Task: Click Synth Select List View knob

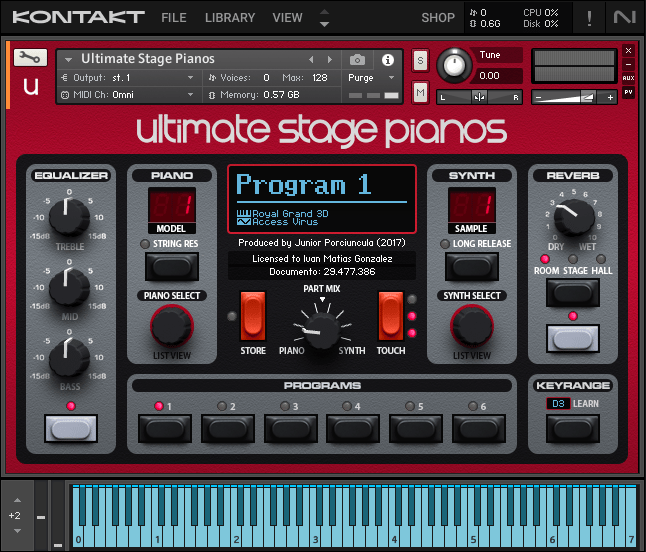Action: [x=472, y=326]
